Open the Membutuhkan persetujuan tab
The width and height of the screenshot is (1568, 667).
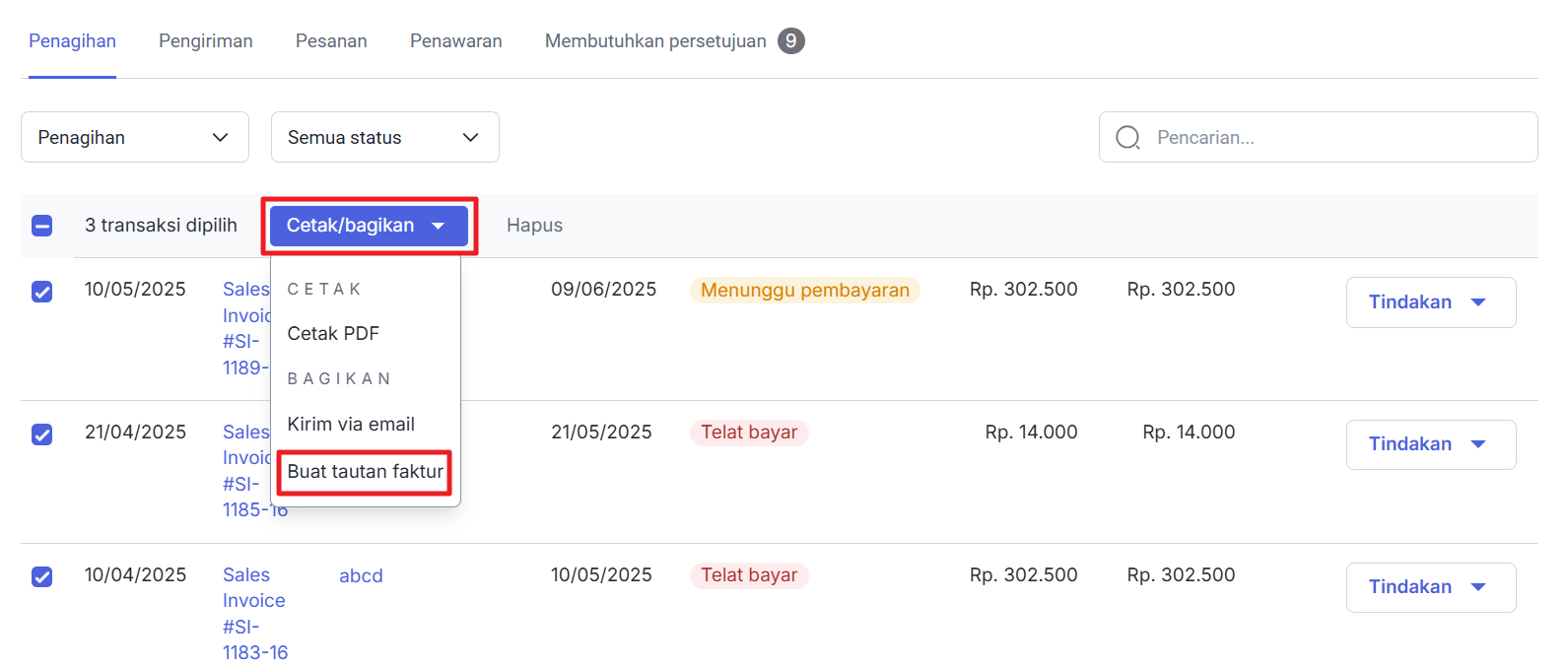tap(655, 41)
